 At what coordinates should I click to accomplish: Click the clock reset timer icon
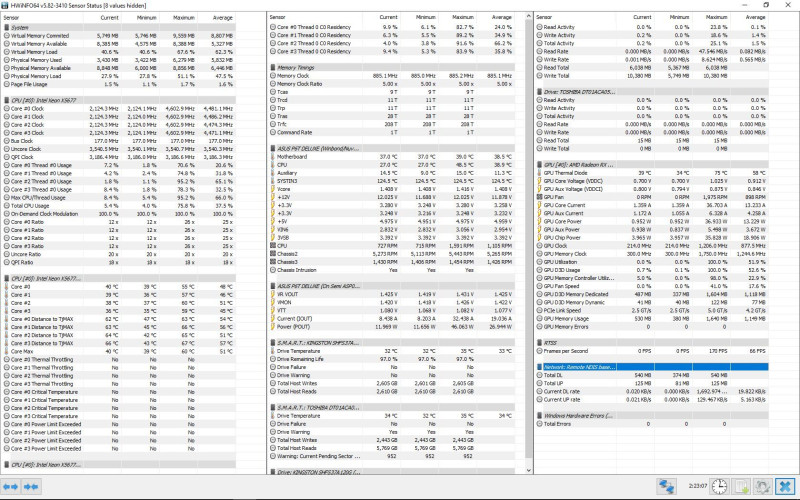tap(719, 486)
